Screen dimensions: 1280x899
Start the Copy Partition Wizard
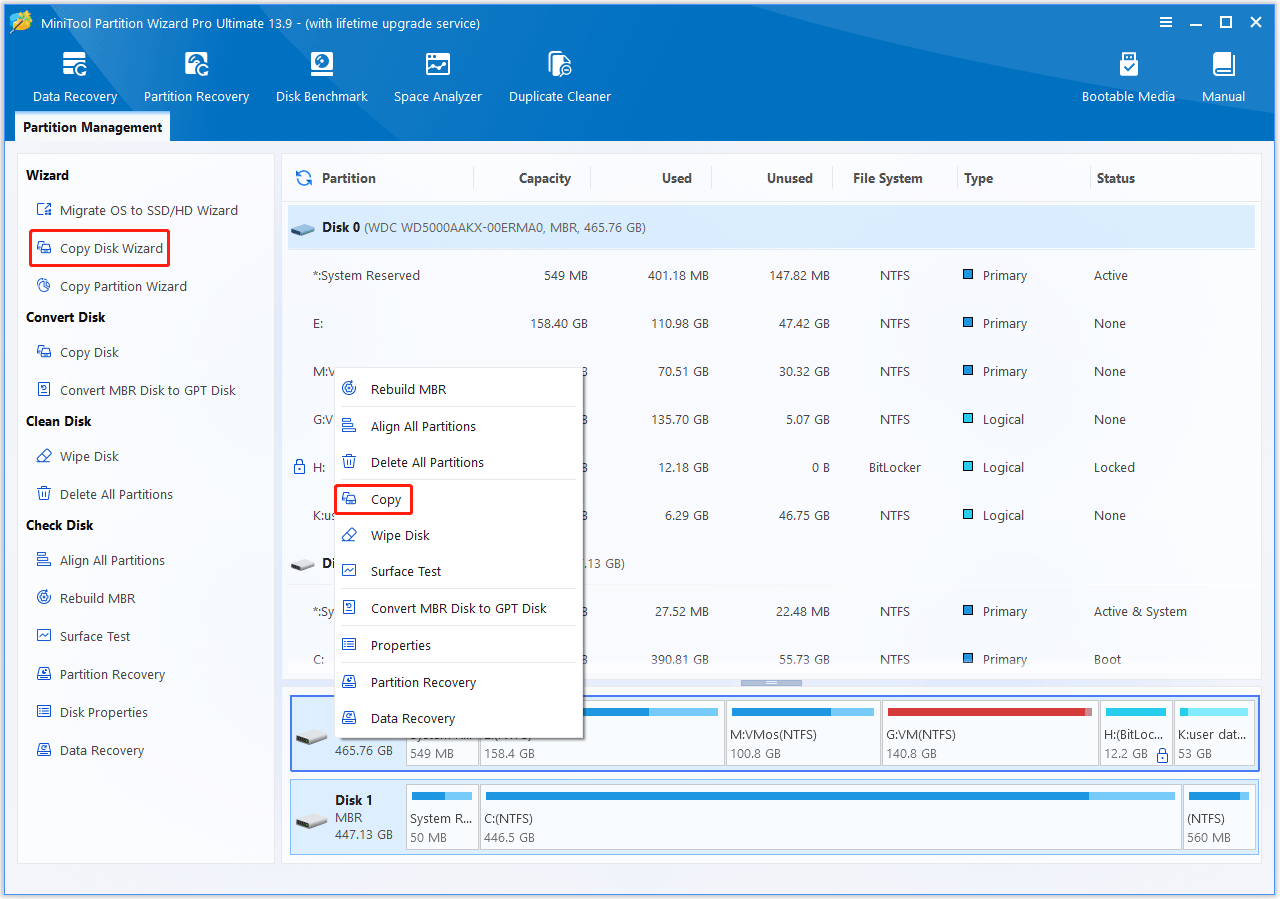point(112,286)
